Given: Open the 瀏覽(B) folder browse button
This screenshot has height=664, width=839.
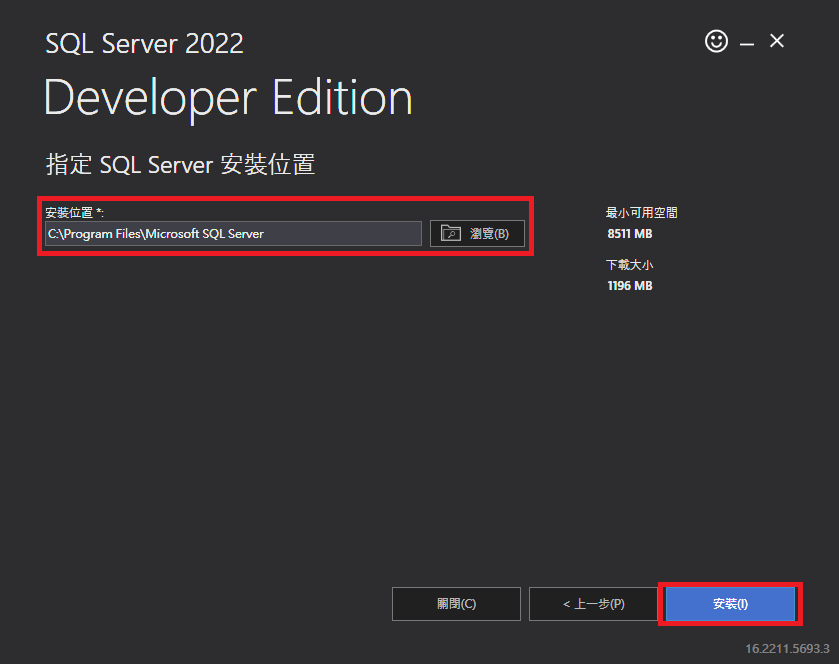Looking at the screenshot, I should click(x=477, y=234).
